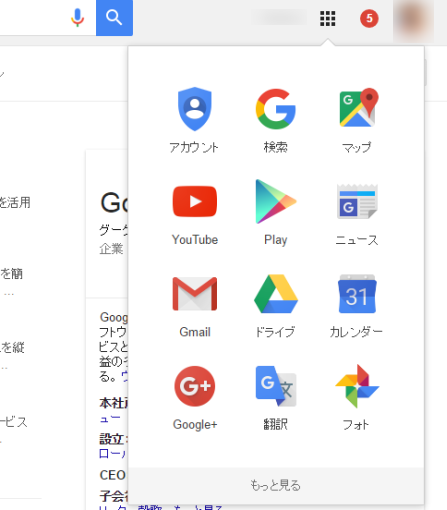Viewport: 447px width, 510px height.
Task: Open Google Calendar (カレンダー) app
Action: click(357, 305)
